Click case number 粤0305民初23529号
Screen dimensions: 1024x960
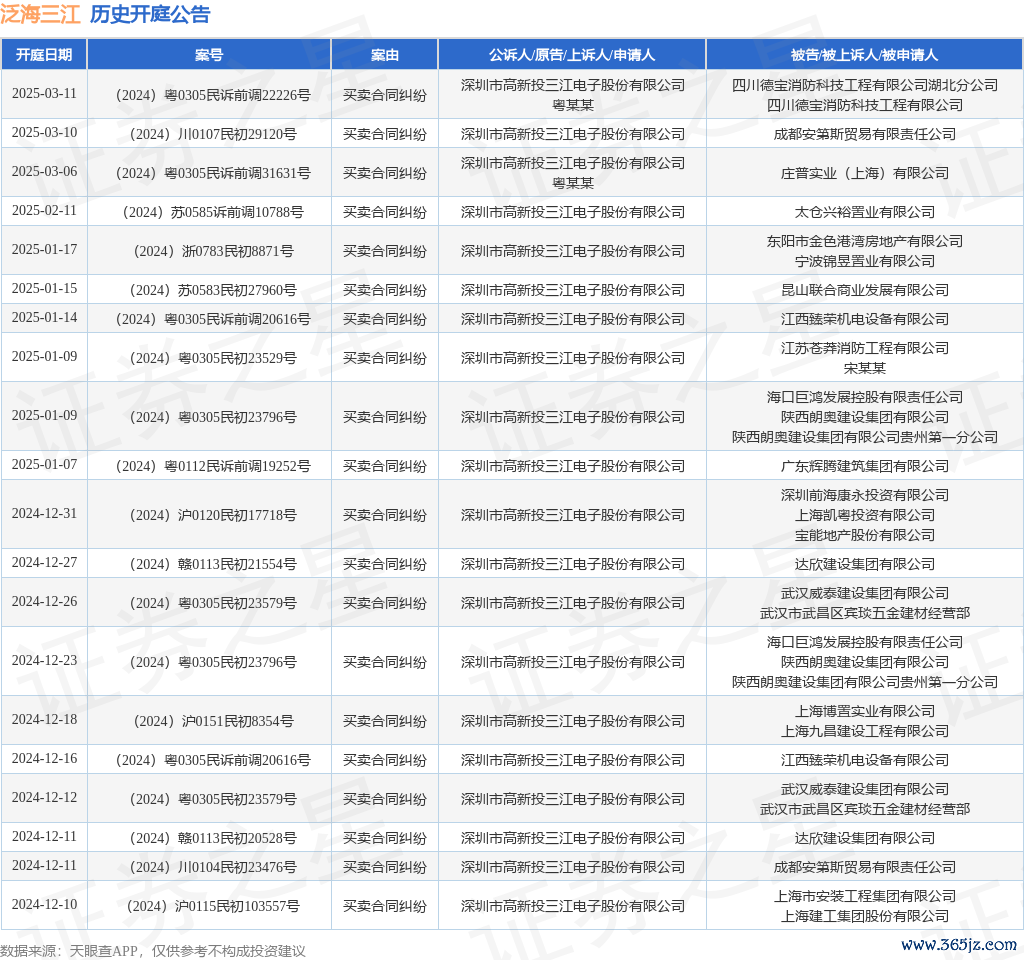[213, 358]
